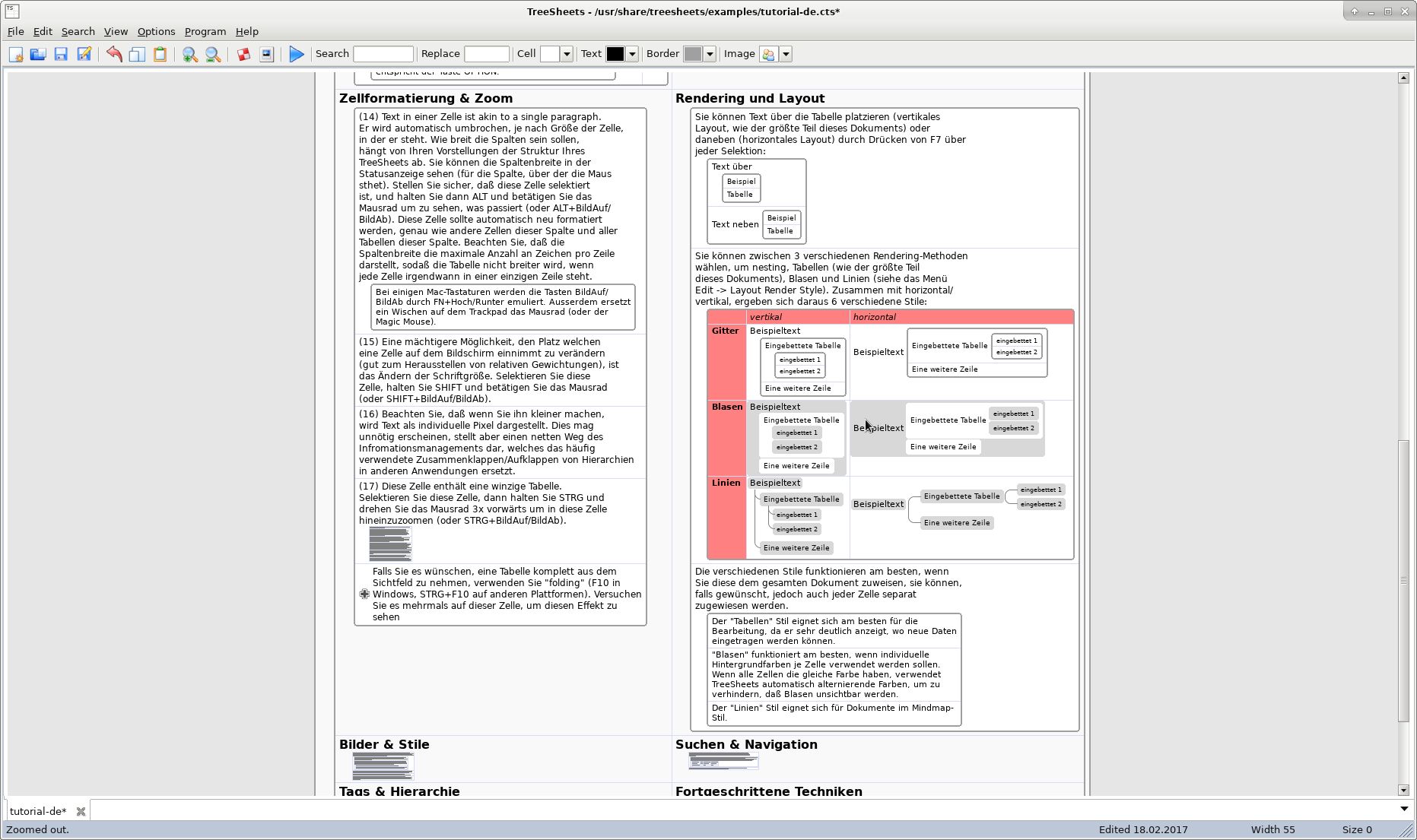Select the red 'Gitter' row header cell
This screenshot has width=1417, height=840.
click(x=726, y=362)
